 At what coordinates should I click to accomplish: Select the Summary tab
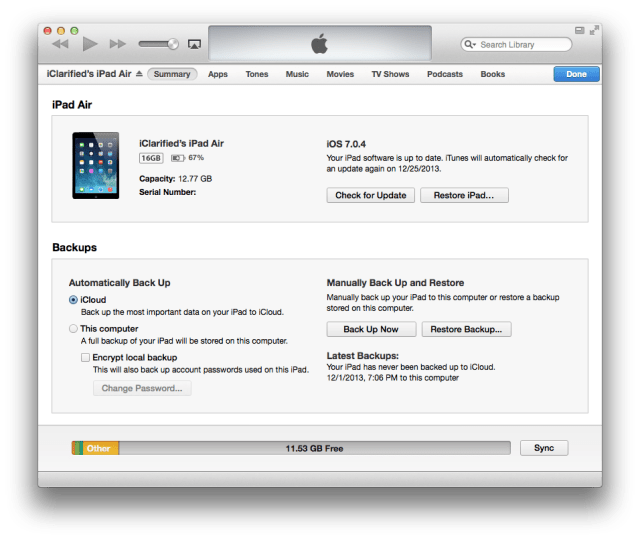coord(172,74)
